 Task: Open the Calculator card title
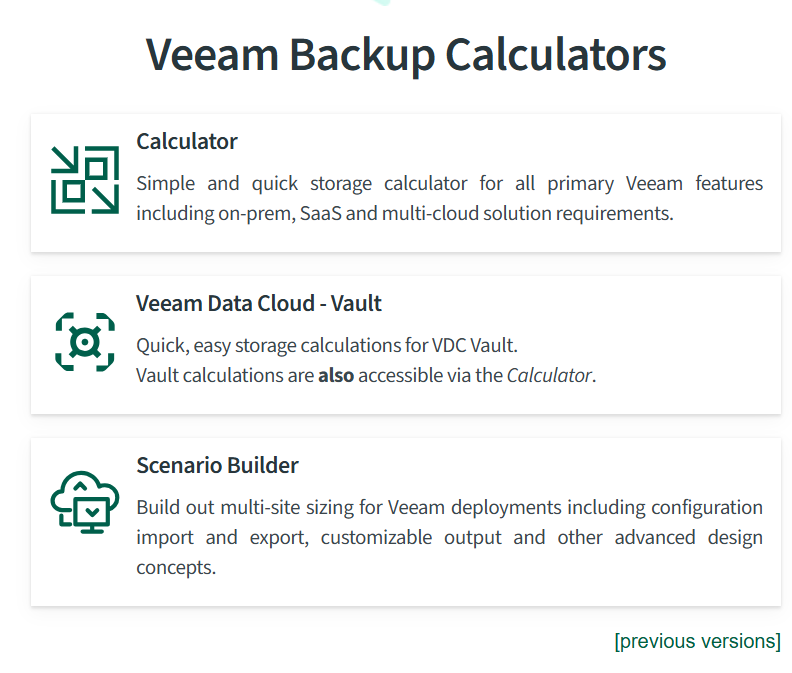click(187, 141)
